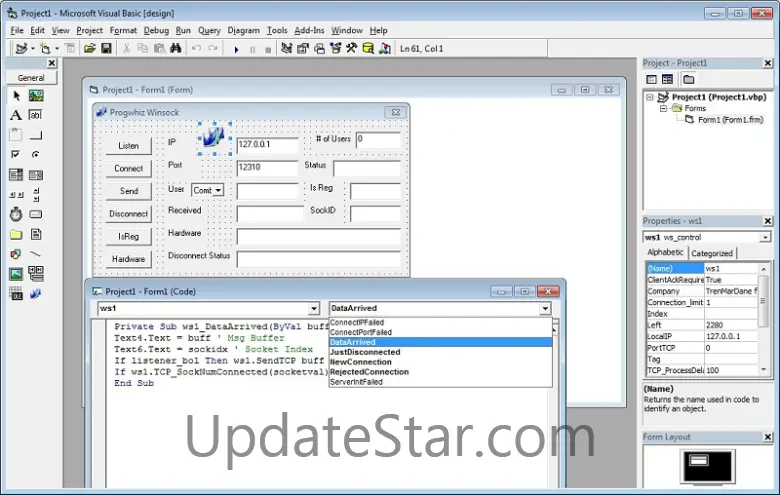Screen dimensions: 780x495
Task: Select the TextBox control tool
Action: point(36,115)
